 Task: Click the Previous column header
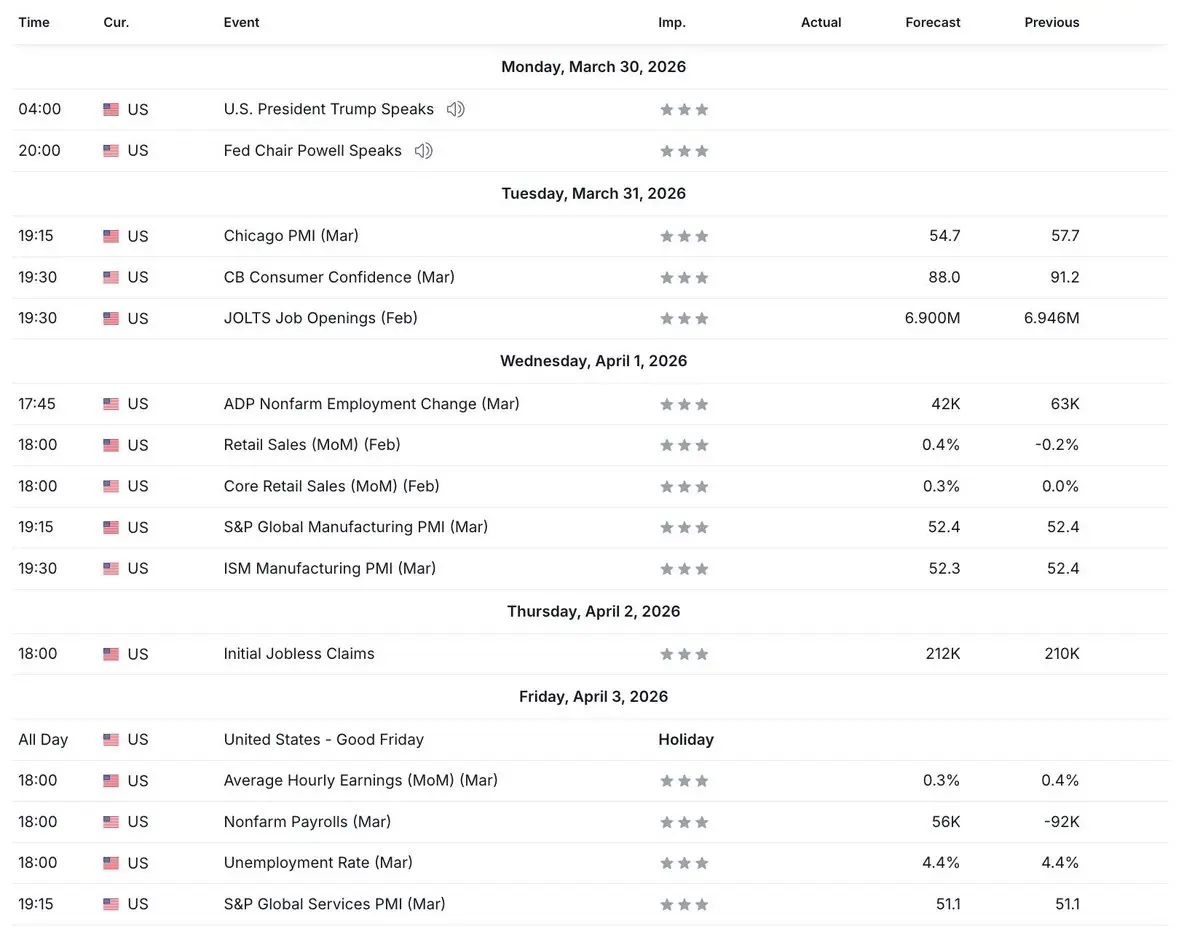(1051, 22)
